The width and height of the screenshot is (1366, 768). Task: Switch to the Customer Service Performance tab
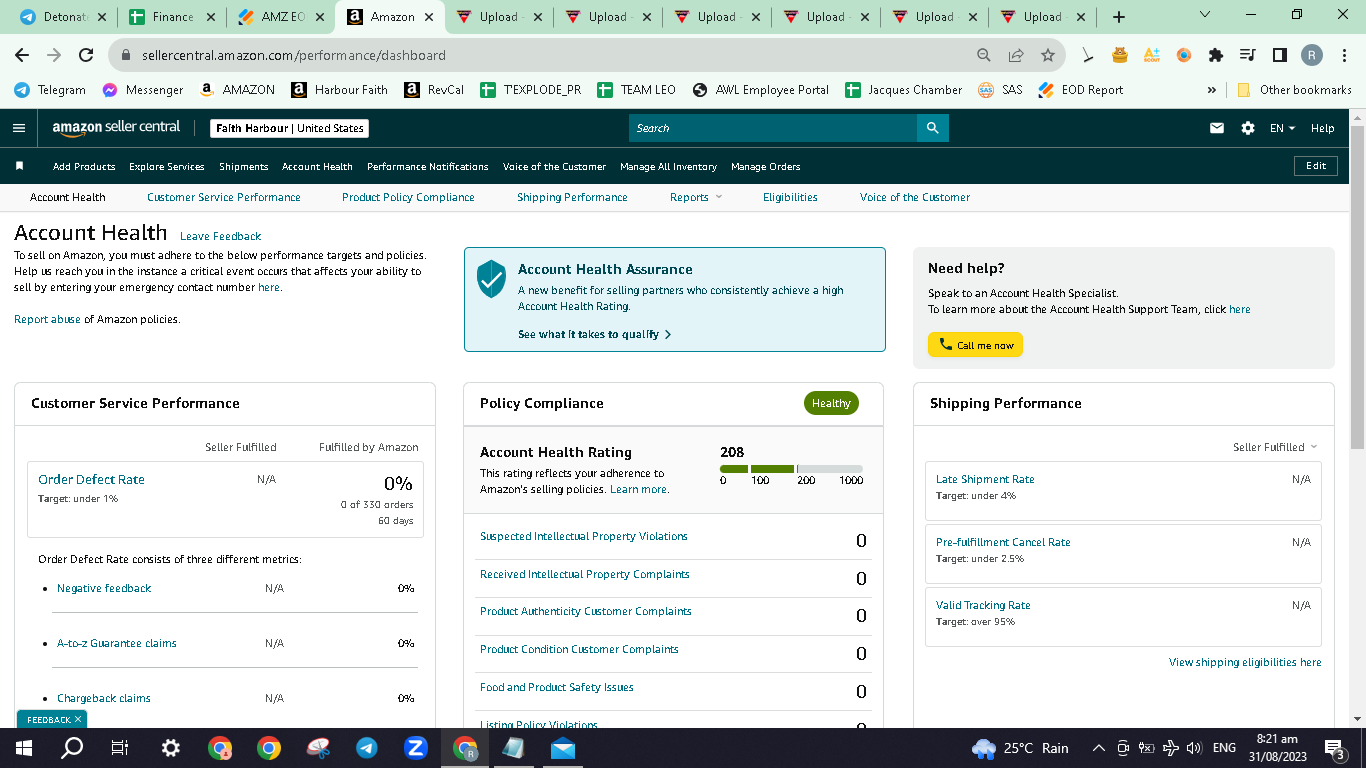[224, 197]
